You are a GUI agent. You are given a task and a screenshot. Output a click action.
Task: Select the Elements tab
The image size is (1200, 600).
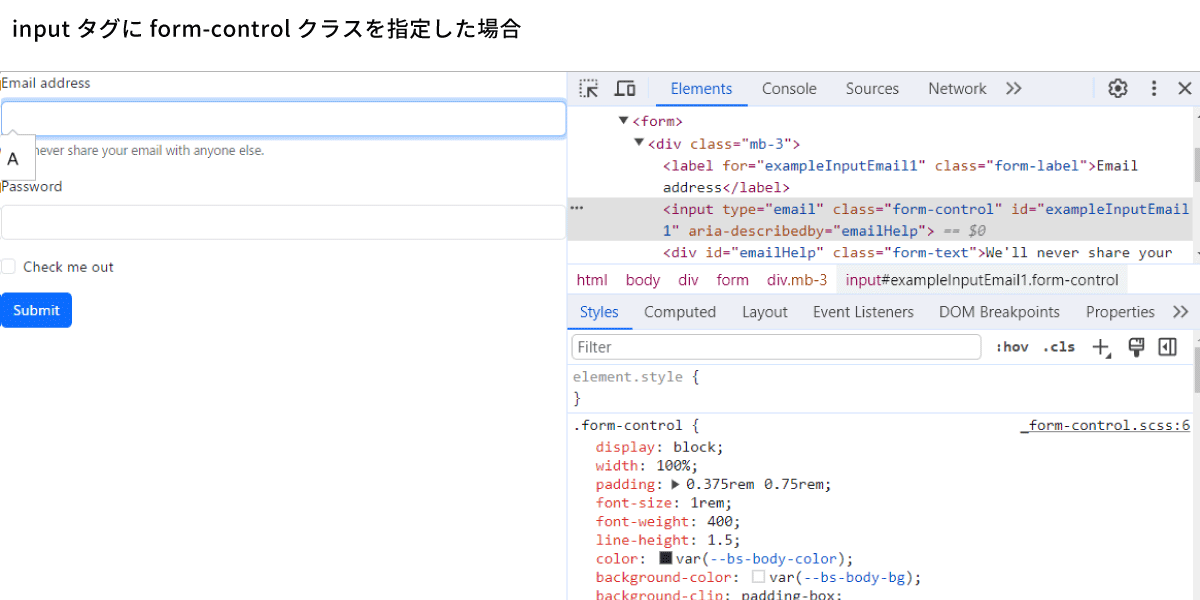click(x=701, y=89)
